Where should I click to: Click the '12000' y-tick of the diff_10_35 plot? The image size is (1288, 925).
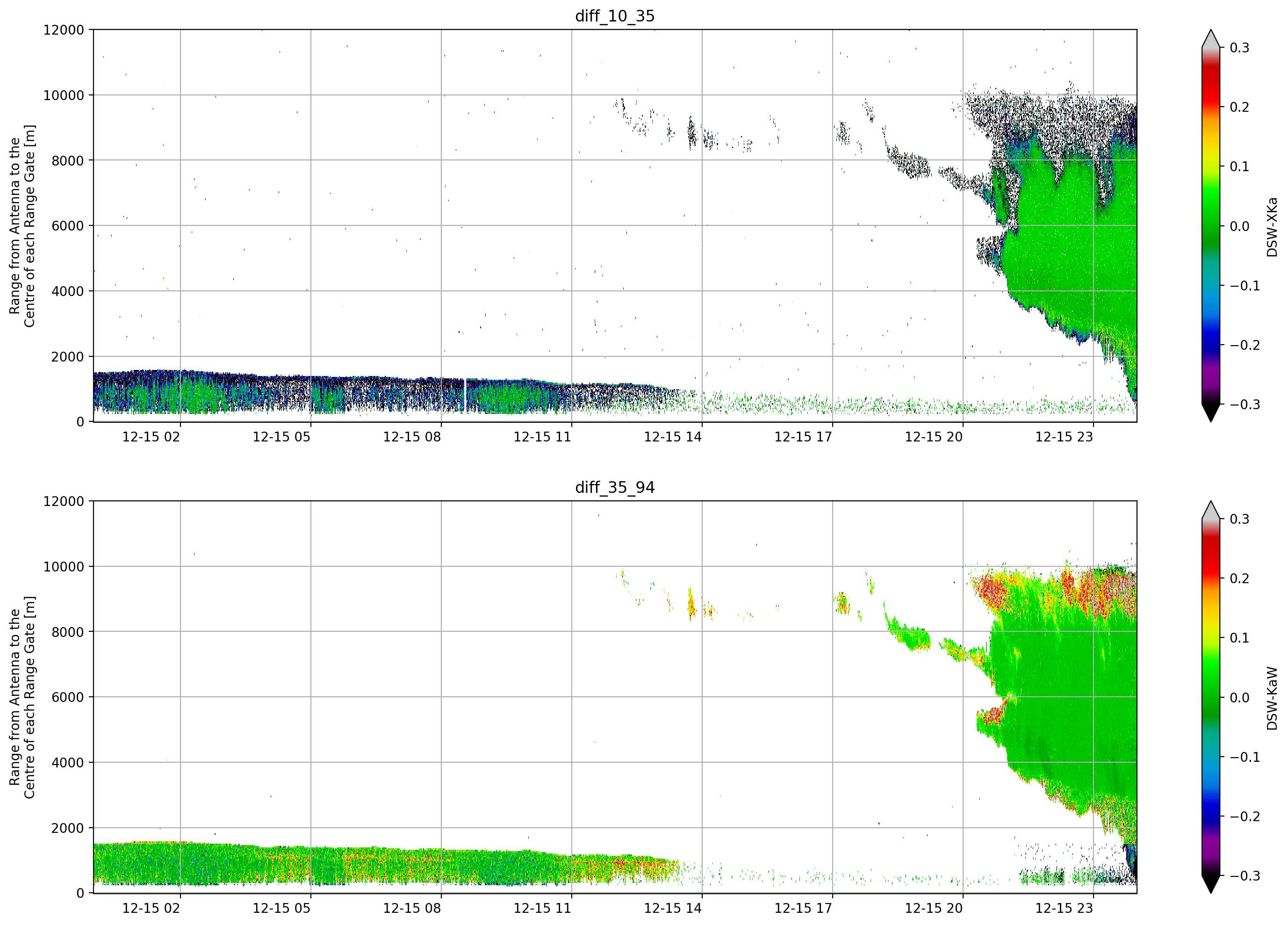(64, 29)
